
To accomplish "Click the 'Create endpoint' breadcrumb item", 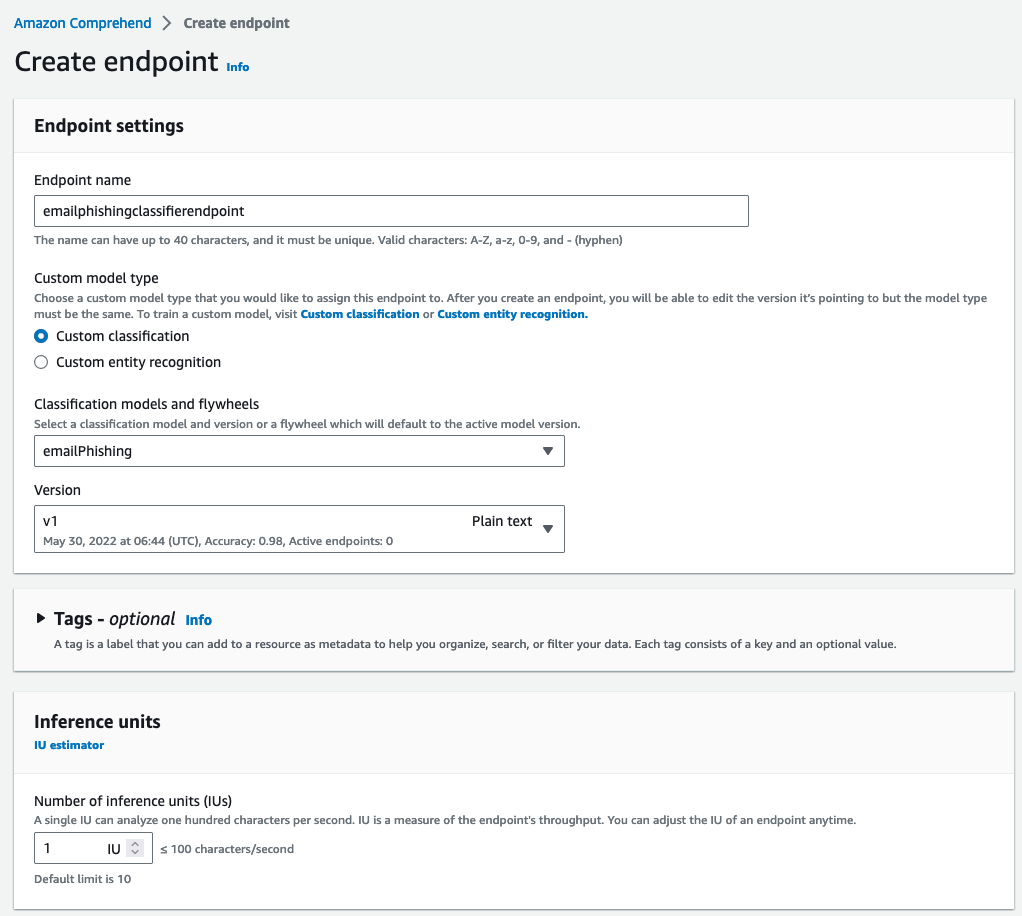I will [236, 23].
